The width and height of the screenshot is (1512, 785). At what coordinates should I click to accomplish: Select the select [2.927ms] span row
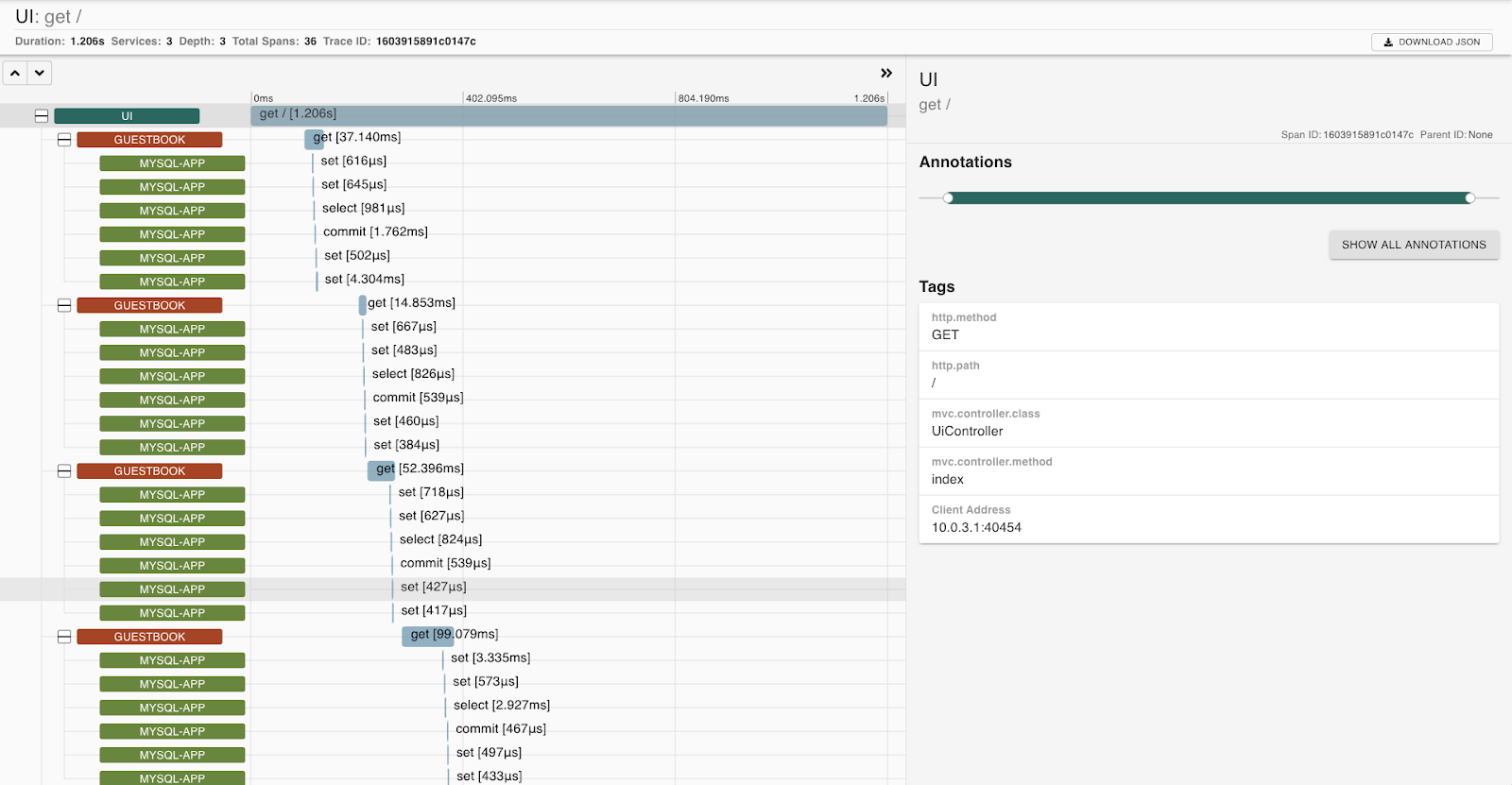point(501,706)
